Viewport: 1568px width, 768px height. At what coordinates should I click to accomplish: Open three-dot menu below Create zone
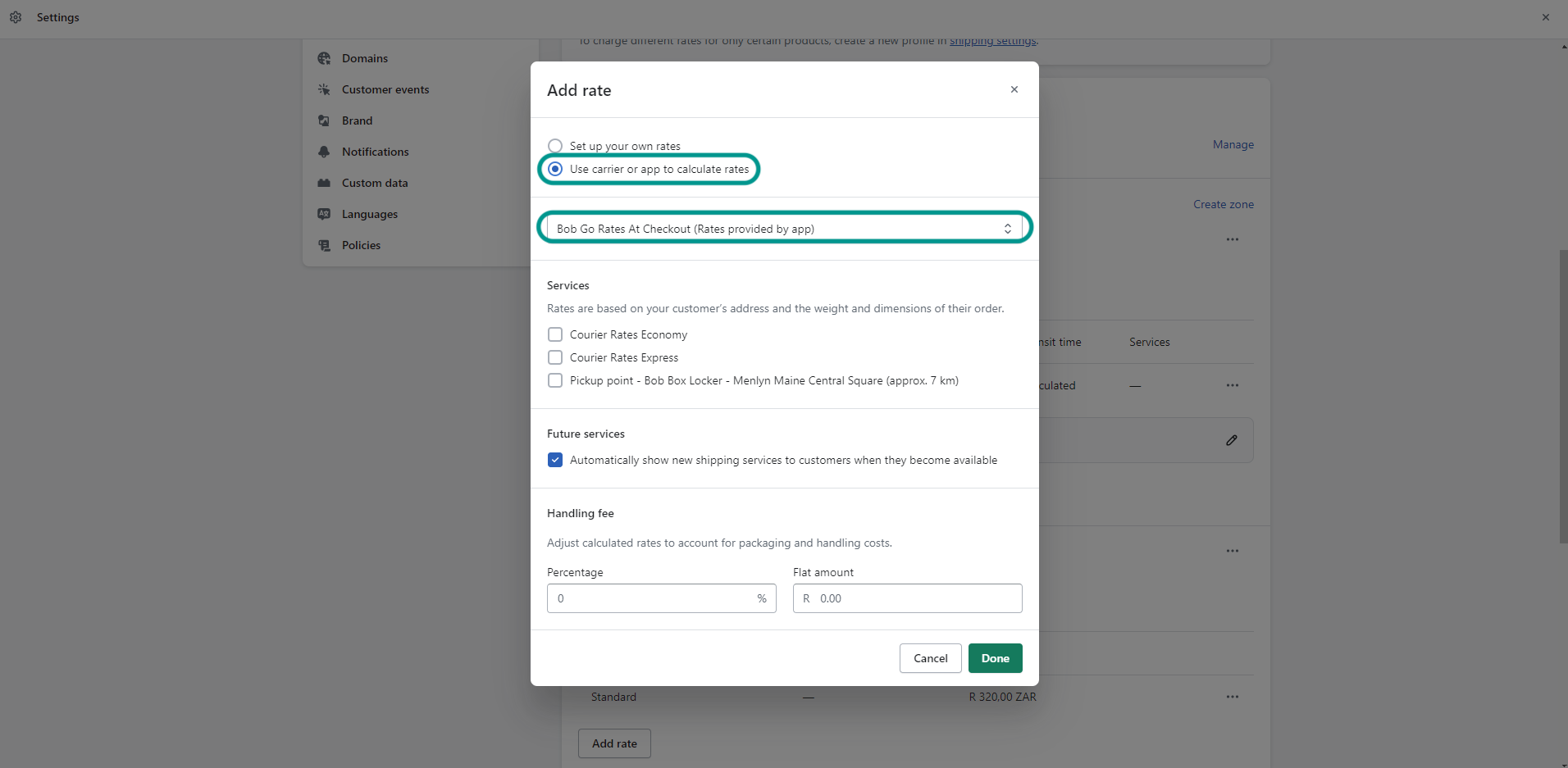pyautogui.click(x=1232, y=239)
